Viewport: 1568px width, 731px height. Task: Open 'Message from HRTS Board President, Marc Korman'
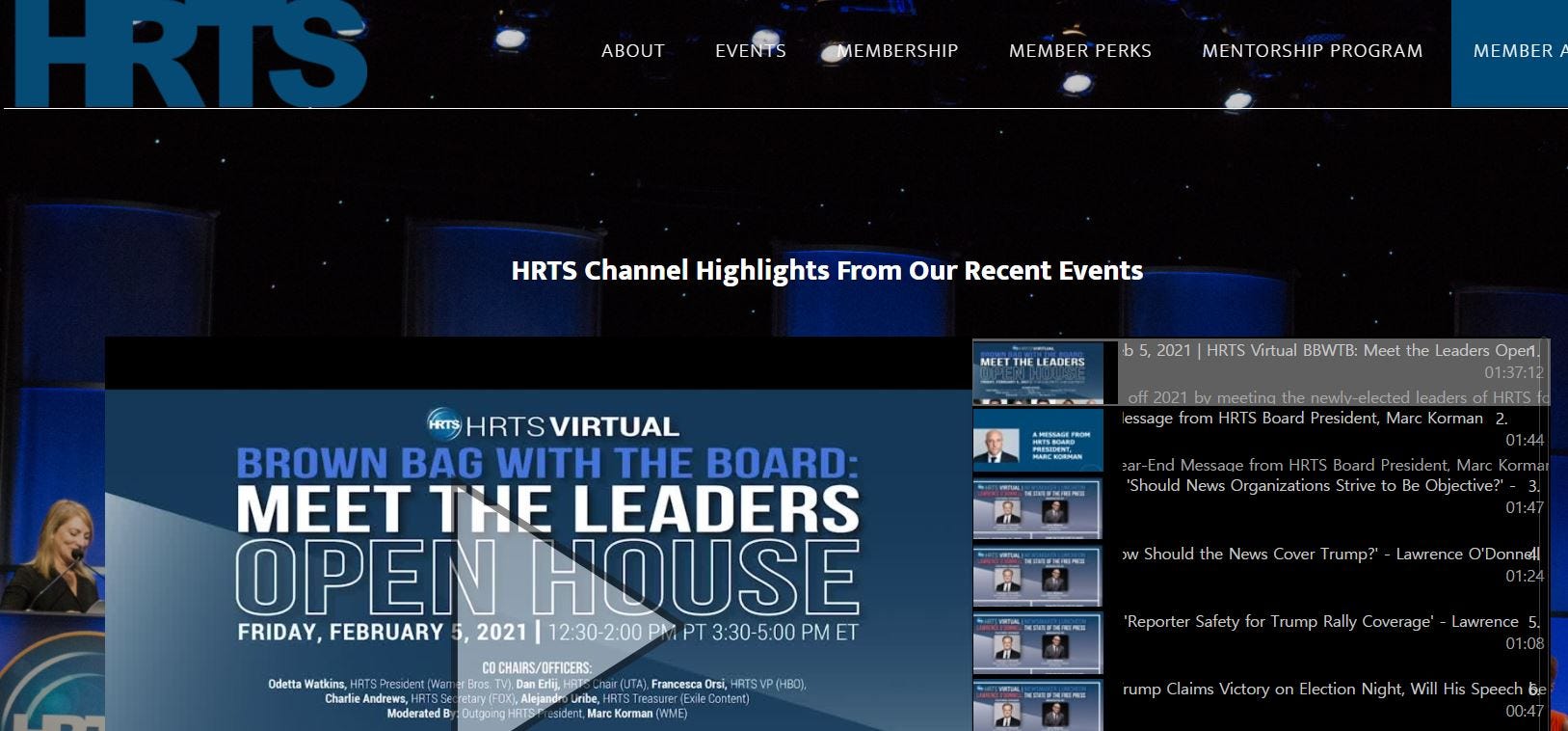(1302, 419)
